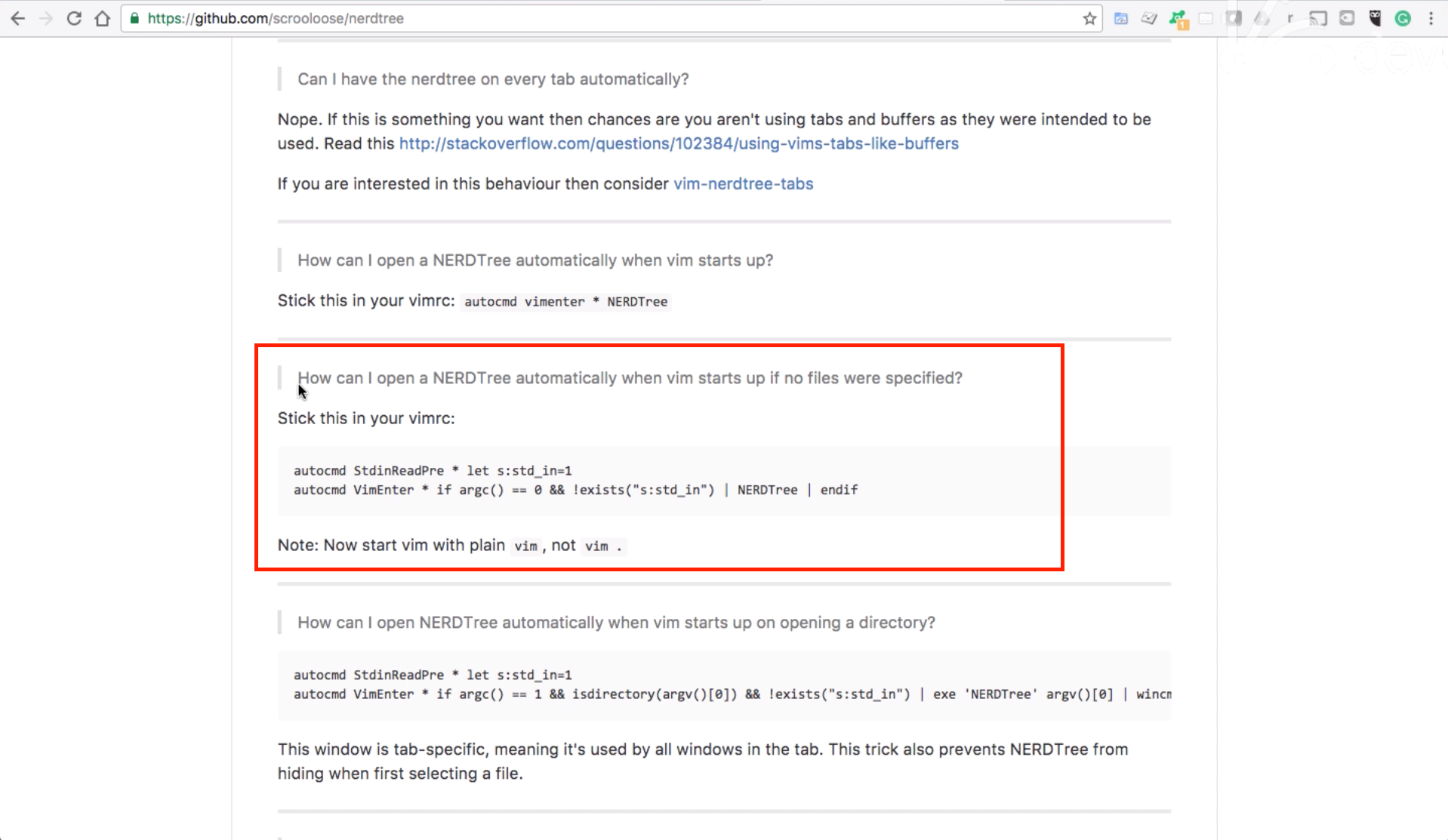This screenshot has height=840, width=1448.
Task: Click the browser forward arrow
Action: coord(46,19)
